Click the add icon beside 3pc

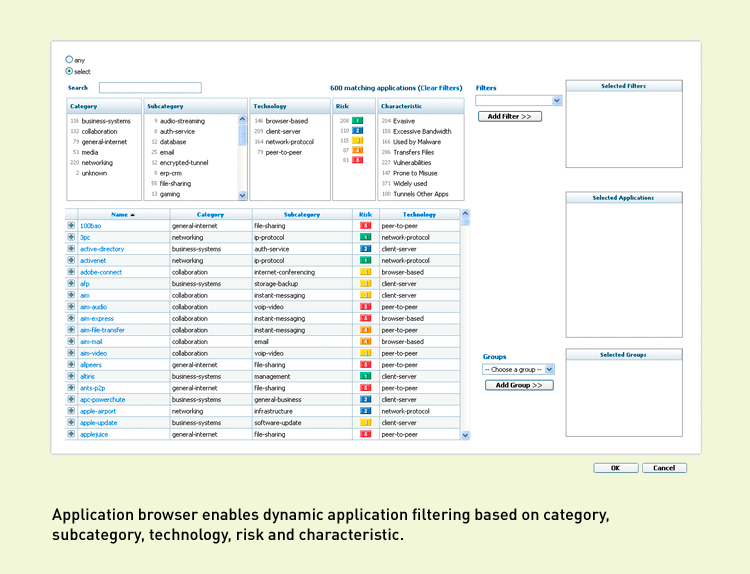(x=71, y=237)
